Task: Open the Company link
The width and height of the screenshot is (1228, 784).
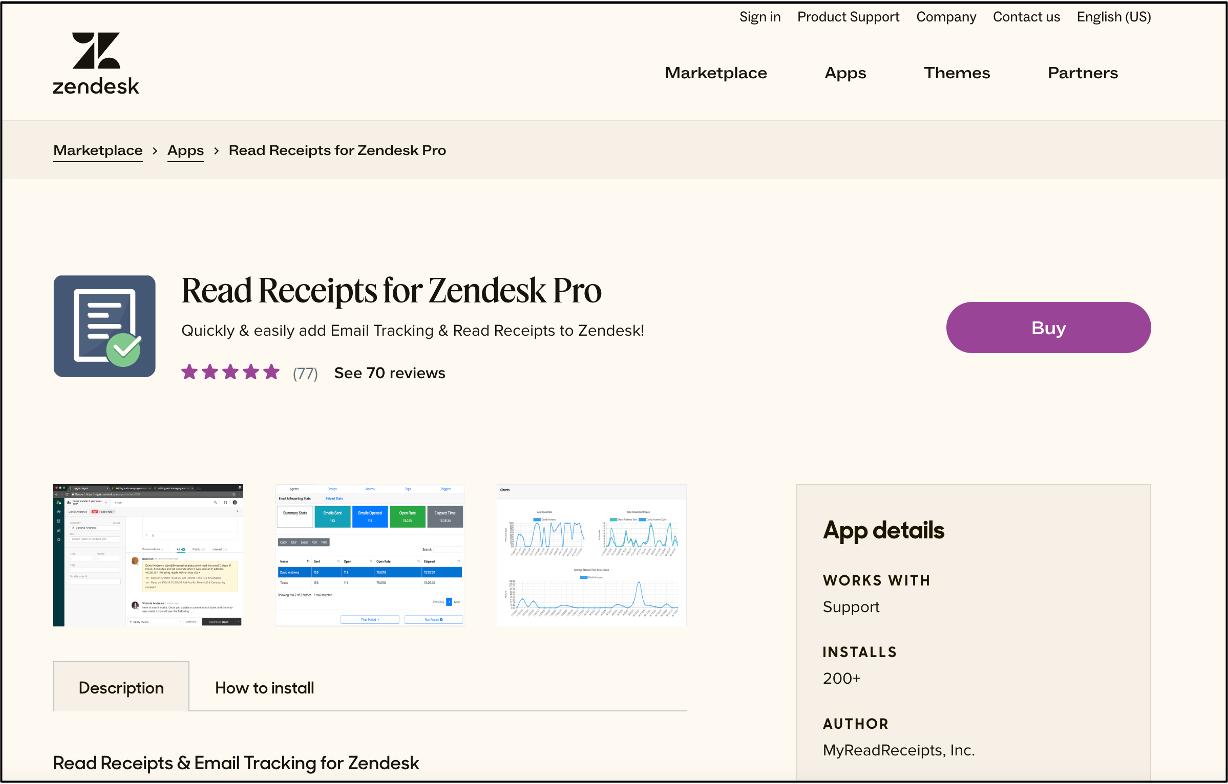Action: pyautogui.click(x=946, y=17)
